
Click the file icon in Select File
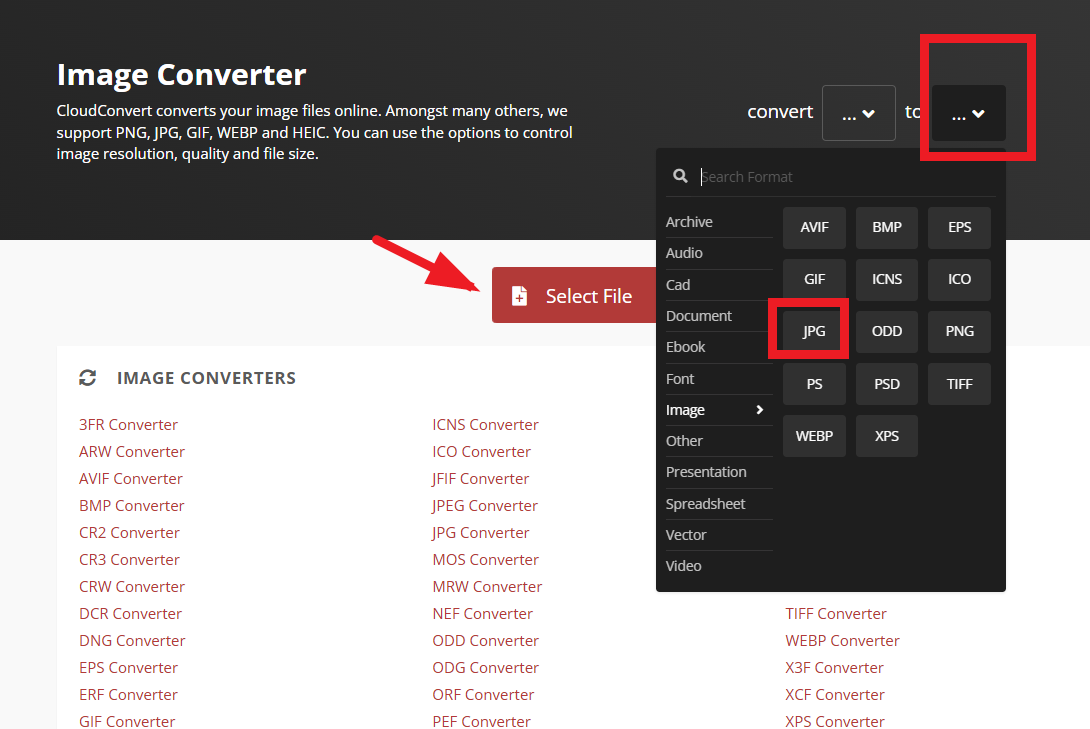(x=519, y=296)
